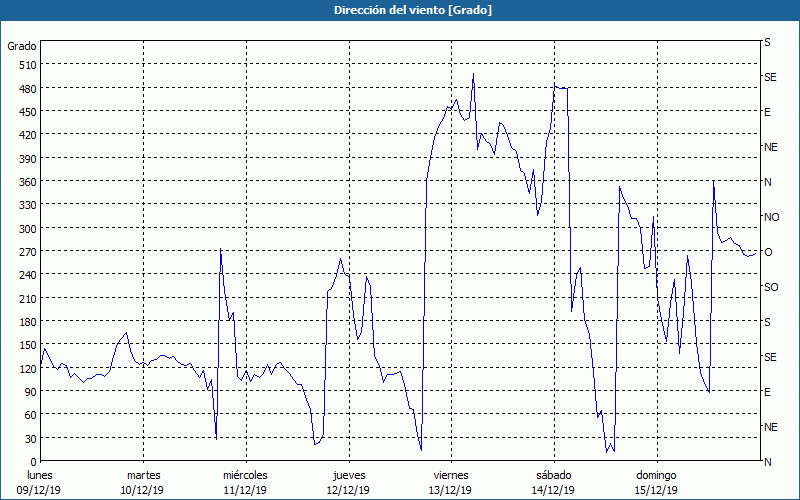The width and height of the screenshot is (800, 500).
Task: Click the 360 degree axis label
Action: 28,182
